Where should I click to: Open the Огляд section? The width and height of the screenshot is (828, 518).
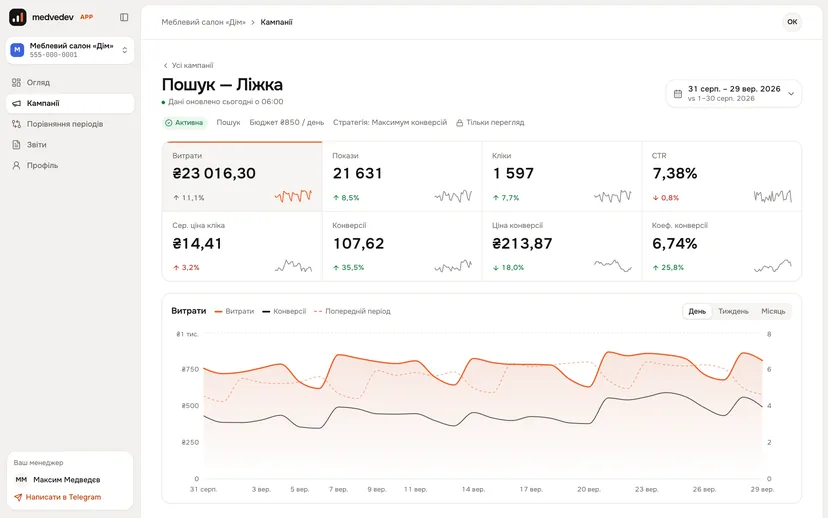(70, 82)
